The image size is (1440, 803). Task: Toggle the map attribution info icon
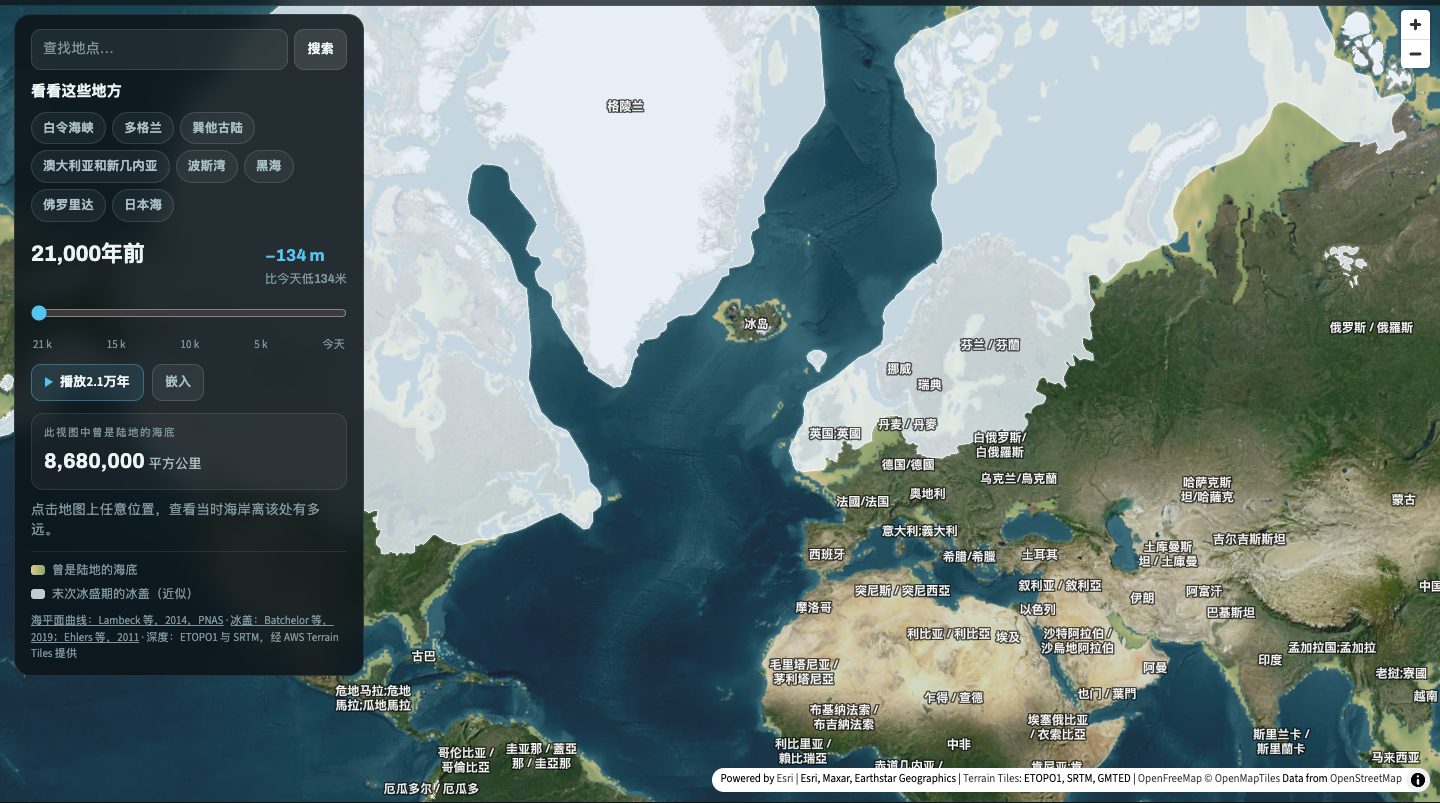(1418, 779)
